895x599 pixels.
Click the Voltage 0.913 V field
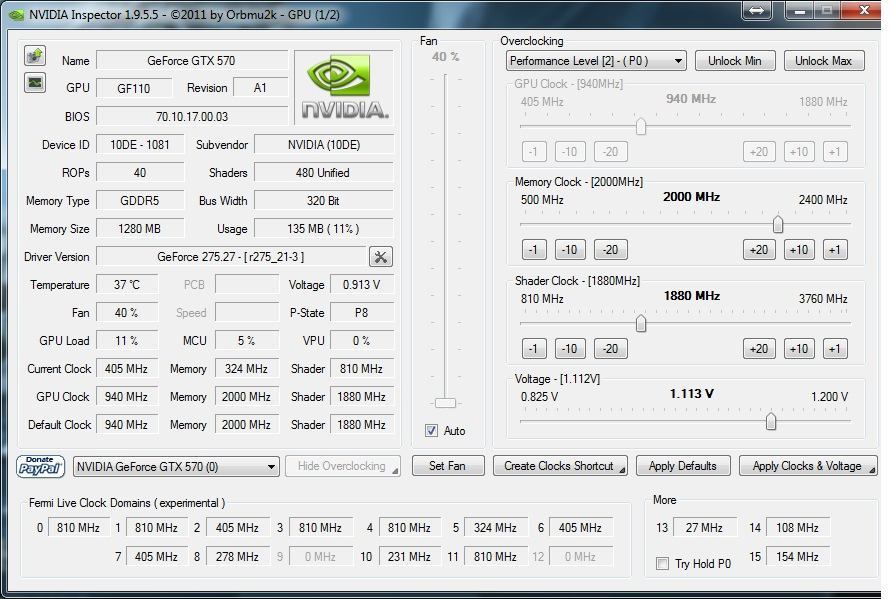(362, 284)
